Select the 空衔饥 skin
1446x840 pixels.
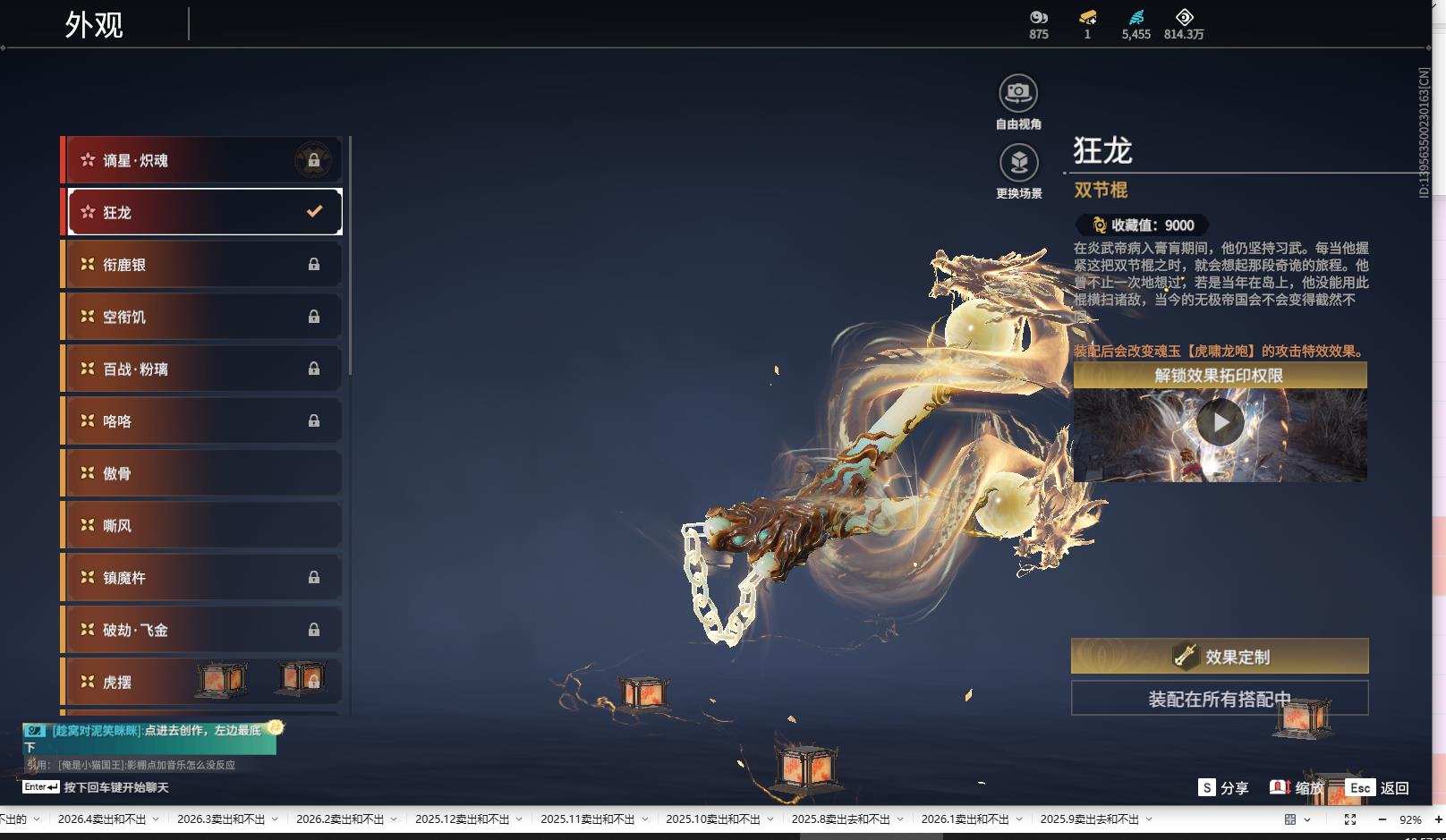click(201, 317)
